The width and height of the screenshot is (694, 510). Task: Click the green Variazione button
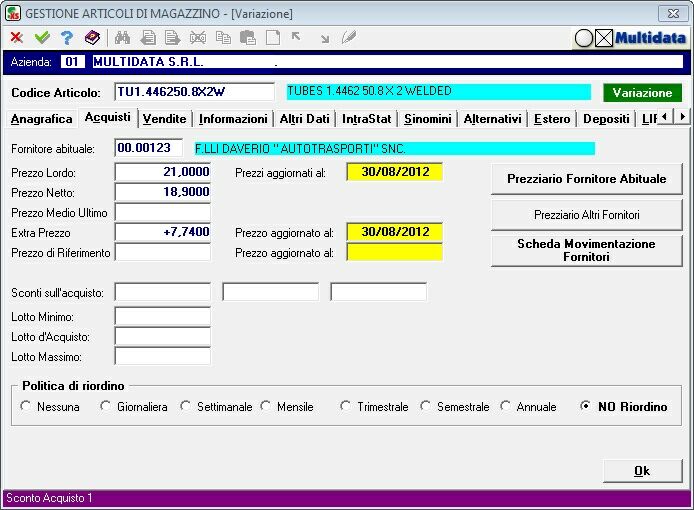pyautogui.click(x=642, y=93)
